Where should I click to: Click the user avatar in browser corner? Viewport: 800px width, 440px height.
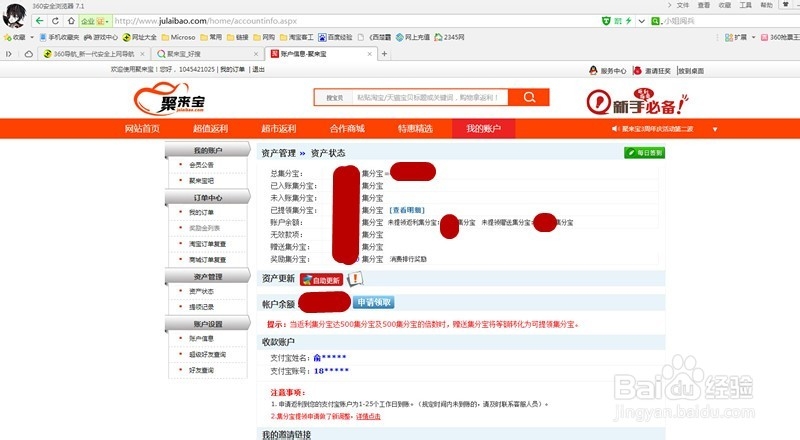(14, 15)
